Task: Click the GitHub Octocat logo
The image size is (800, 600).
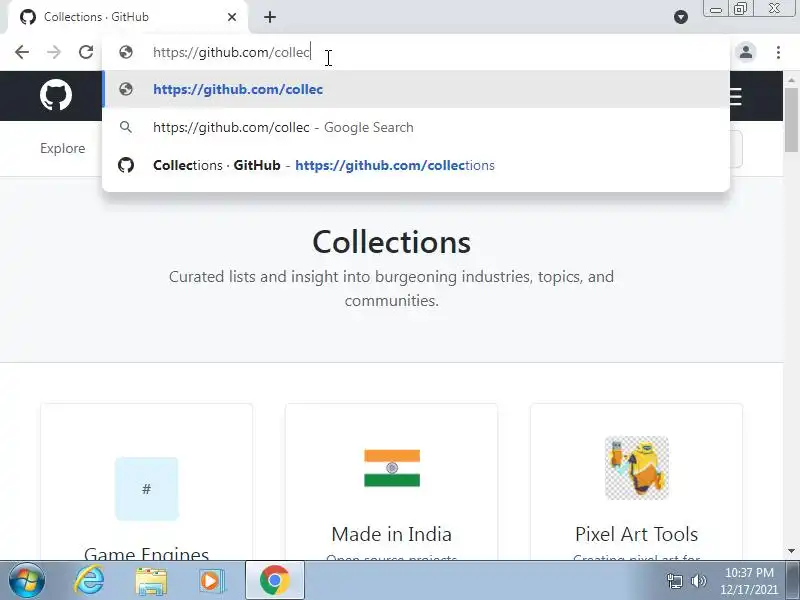Action: tap(56, 95)
